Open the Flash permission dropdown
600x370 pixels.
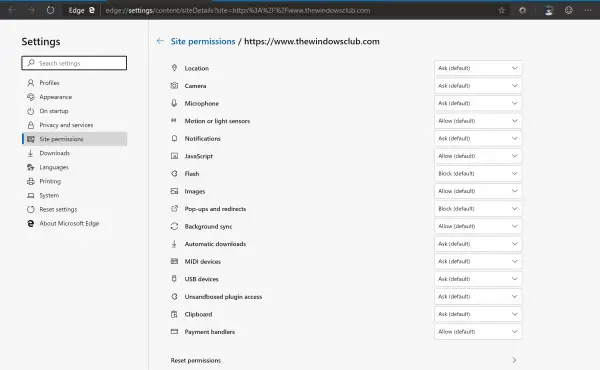tap(478, 174)
